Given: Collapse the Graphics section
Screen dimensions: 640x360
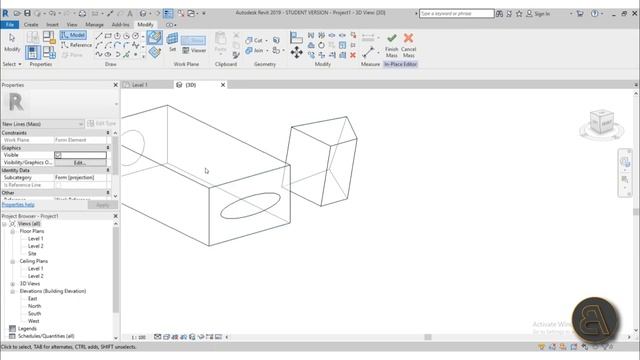Looking at the screenshot, I should (108, 148).
